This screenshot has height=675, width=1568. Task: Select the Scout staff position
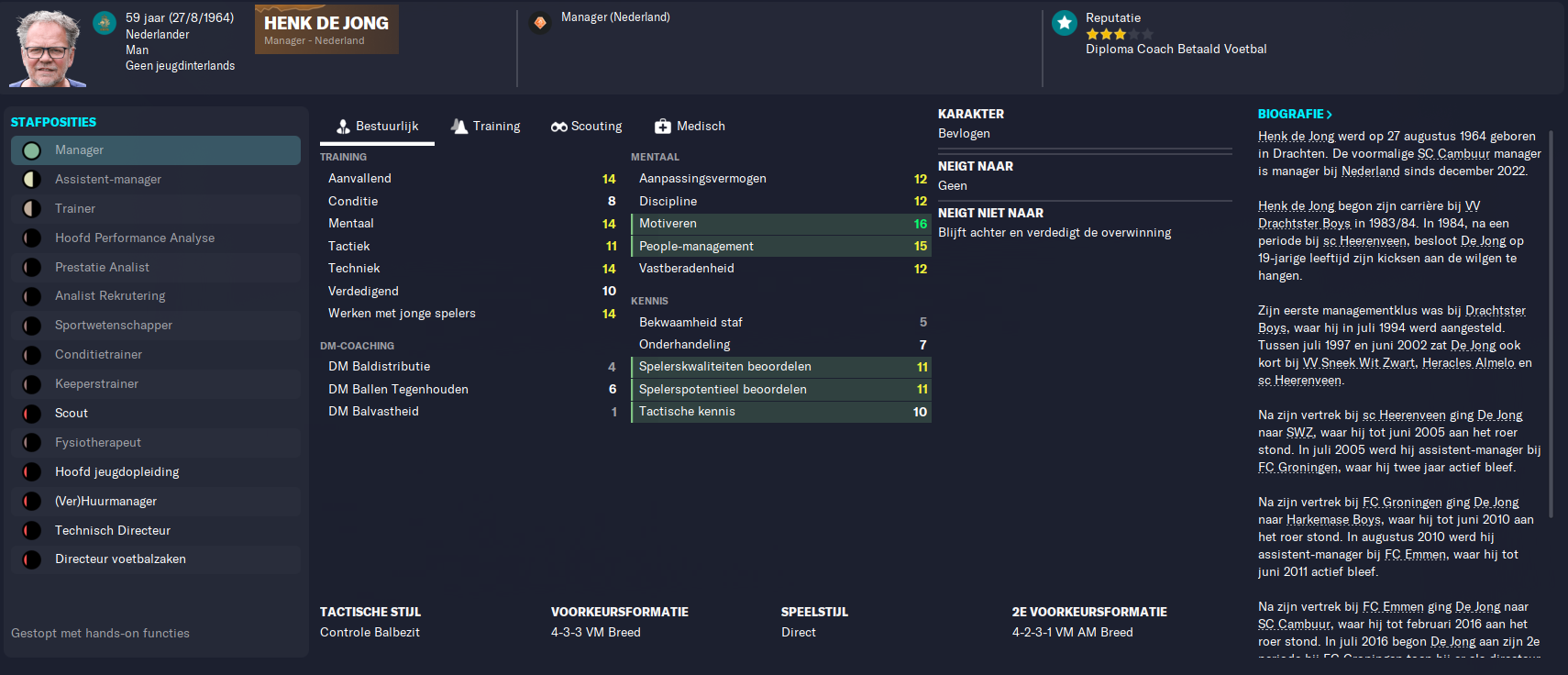pos(156,414)
